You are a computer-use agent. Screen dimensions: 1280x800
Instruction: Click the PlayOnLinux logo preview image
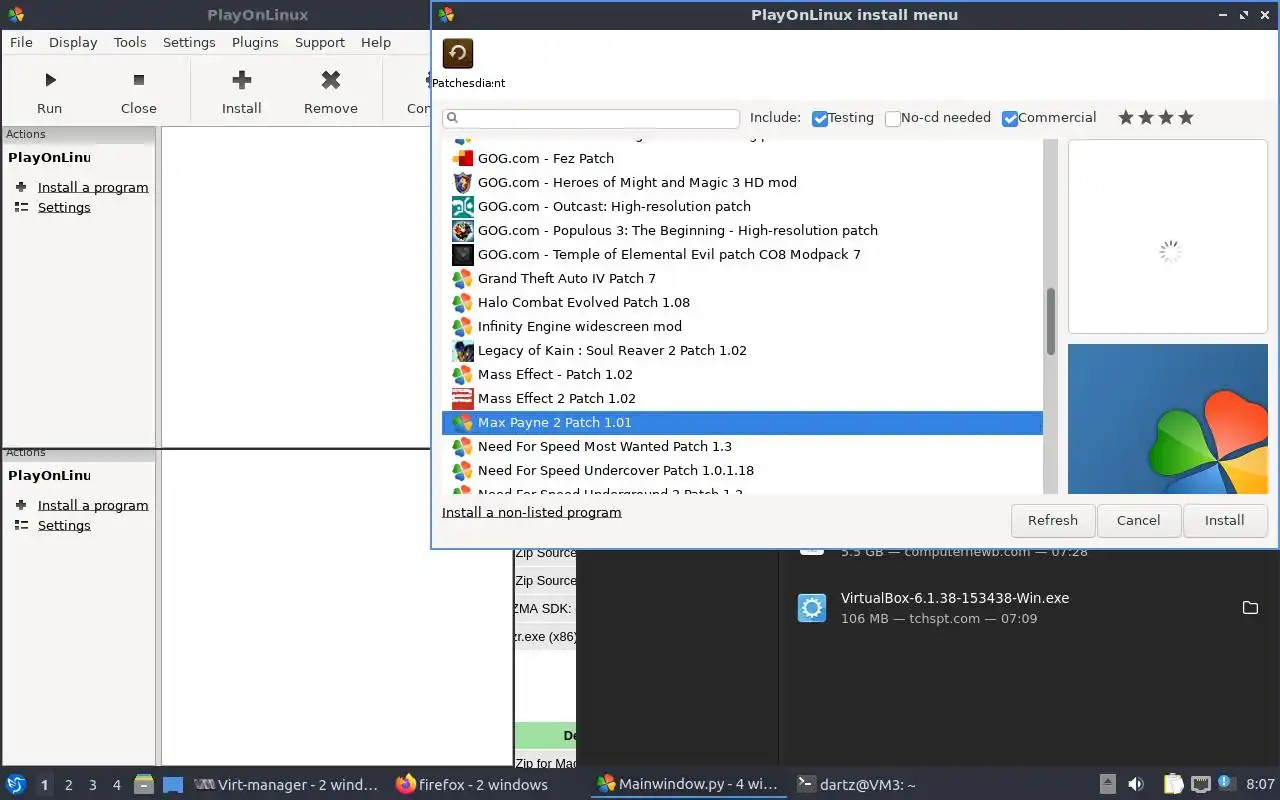pyautogui.click(x=1168, y=419)
